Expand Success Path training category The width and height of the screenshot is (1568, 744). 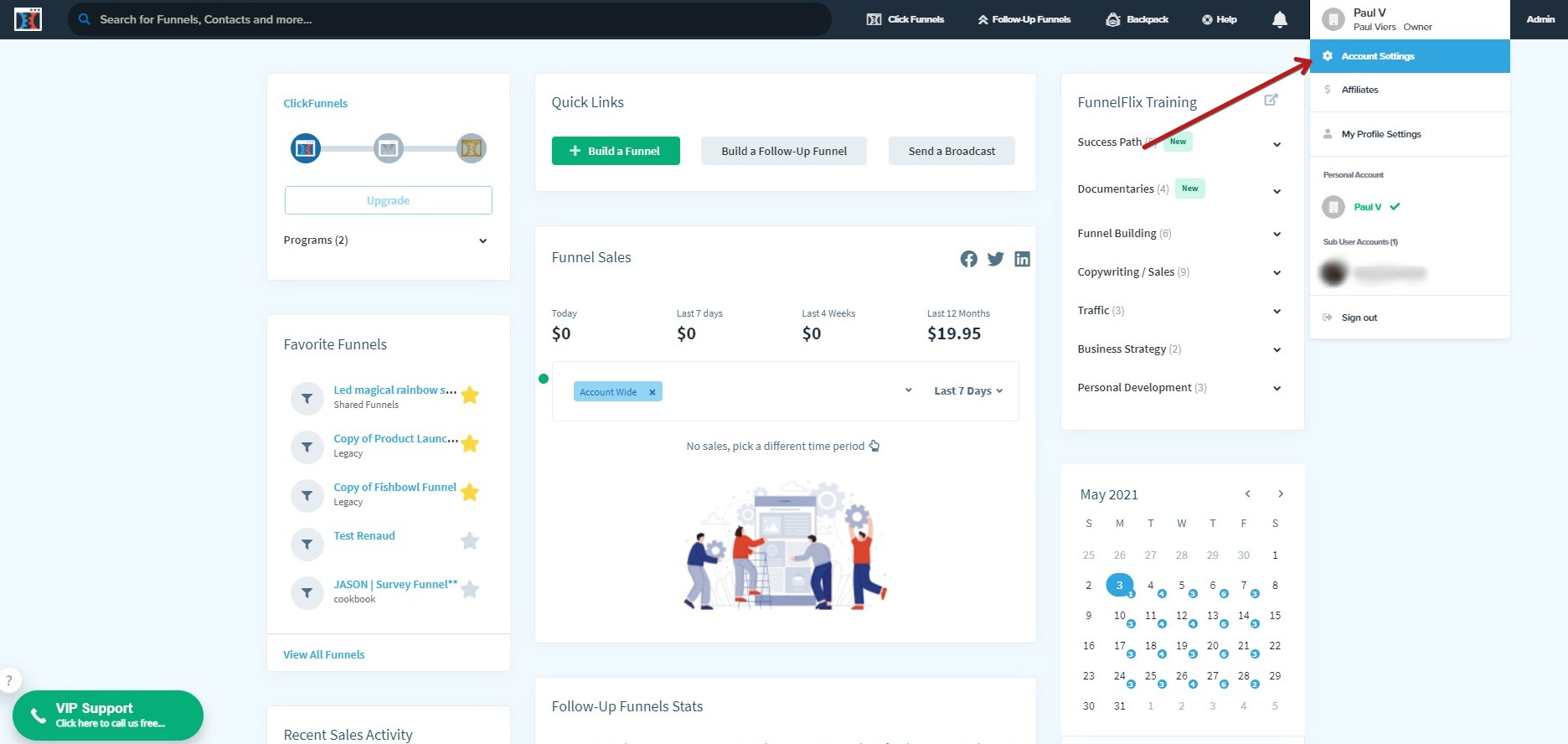(1277, 144)
